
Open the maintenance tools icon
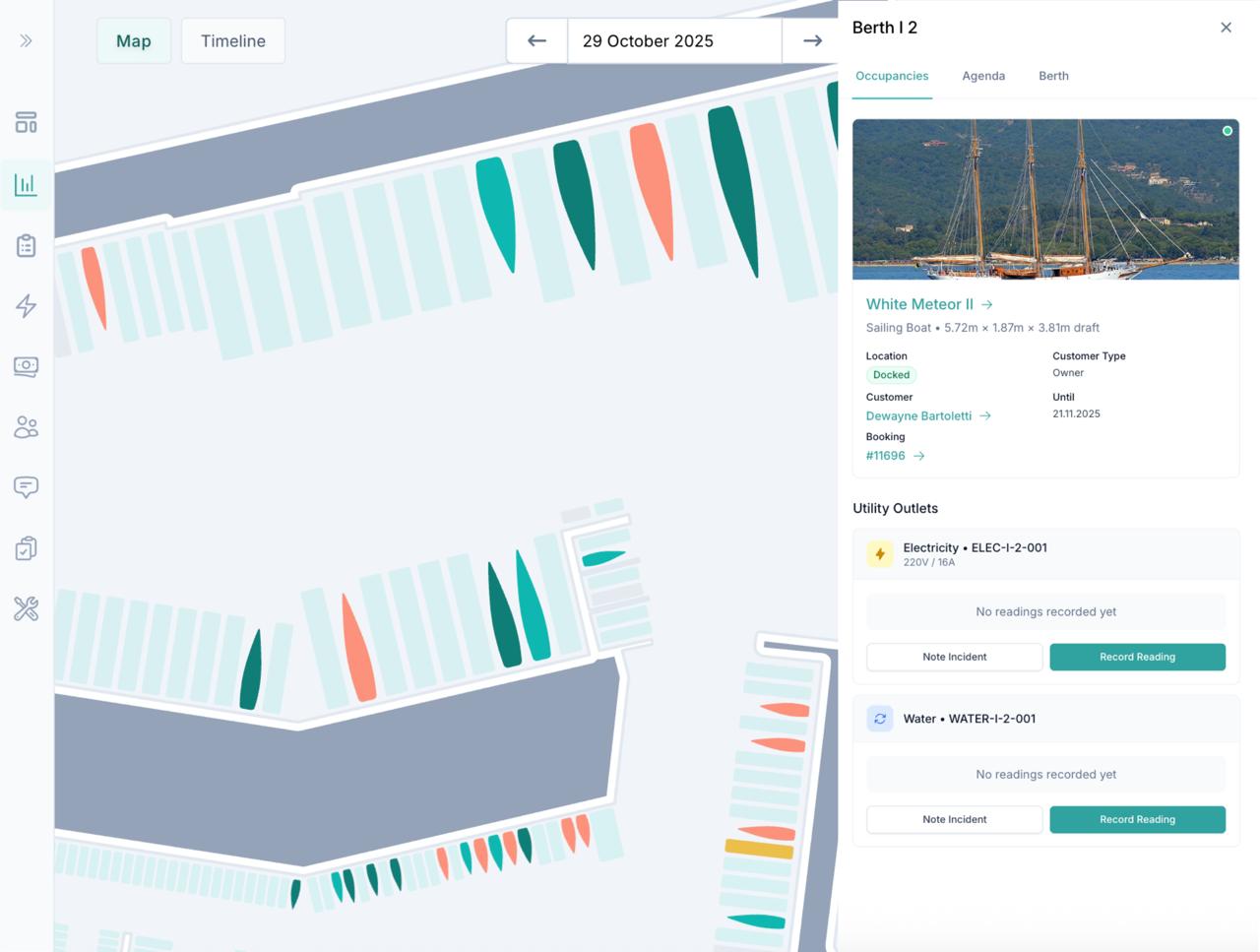tap(26, 608)
